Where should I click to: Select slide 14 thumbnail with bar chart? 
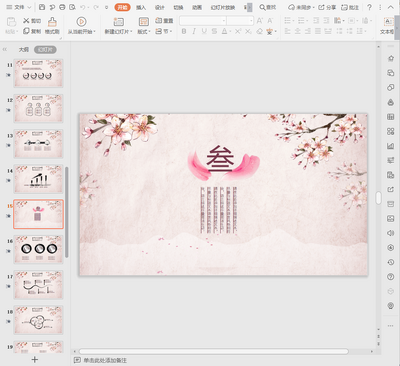pyautogui.click(x=38, y=179)
